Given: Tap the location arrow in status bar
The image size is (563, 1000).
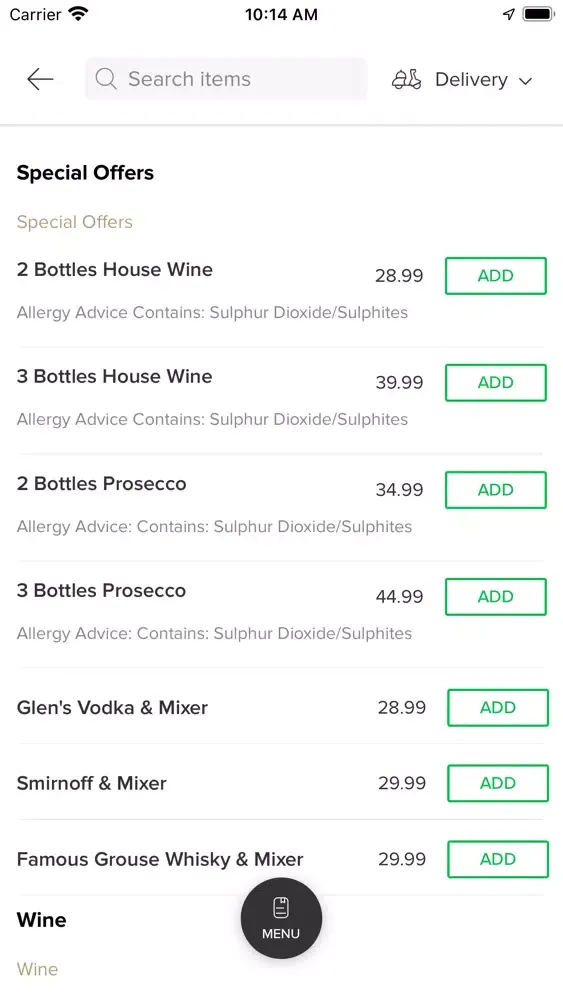Looking at the screenshot, I should (508, 14).
